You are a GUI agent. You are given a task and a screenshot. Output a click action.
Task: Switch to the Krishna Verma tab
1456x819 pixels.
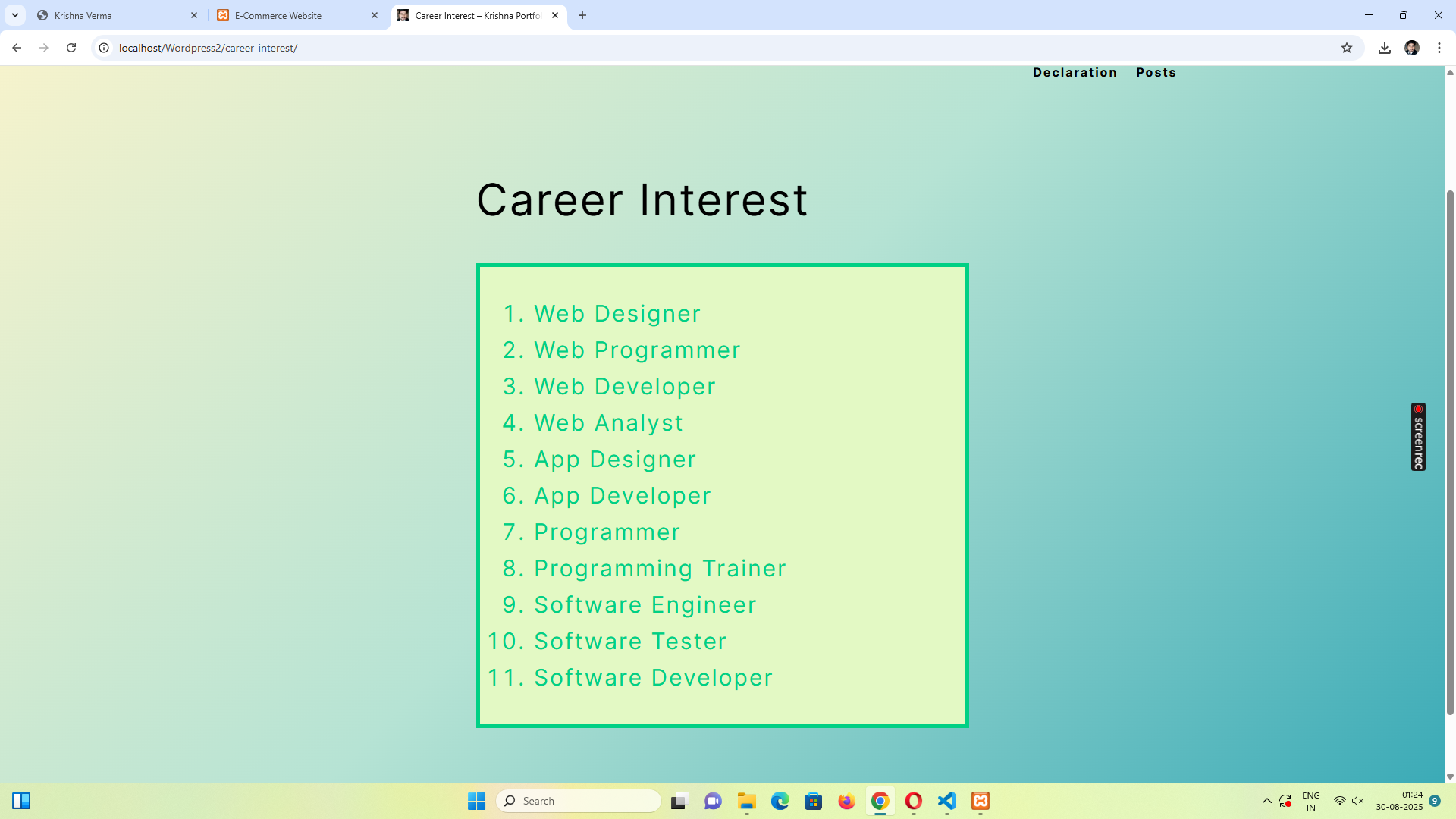coord(118,15)
